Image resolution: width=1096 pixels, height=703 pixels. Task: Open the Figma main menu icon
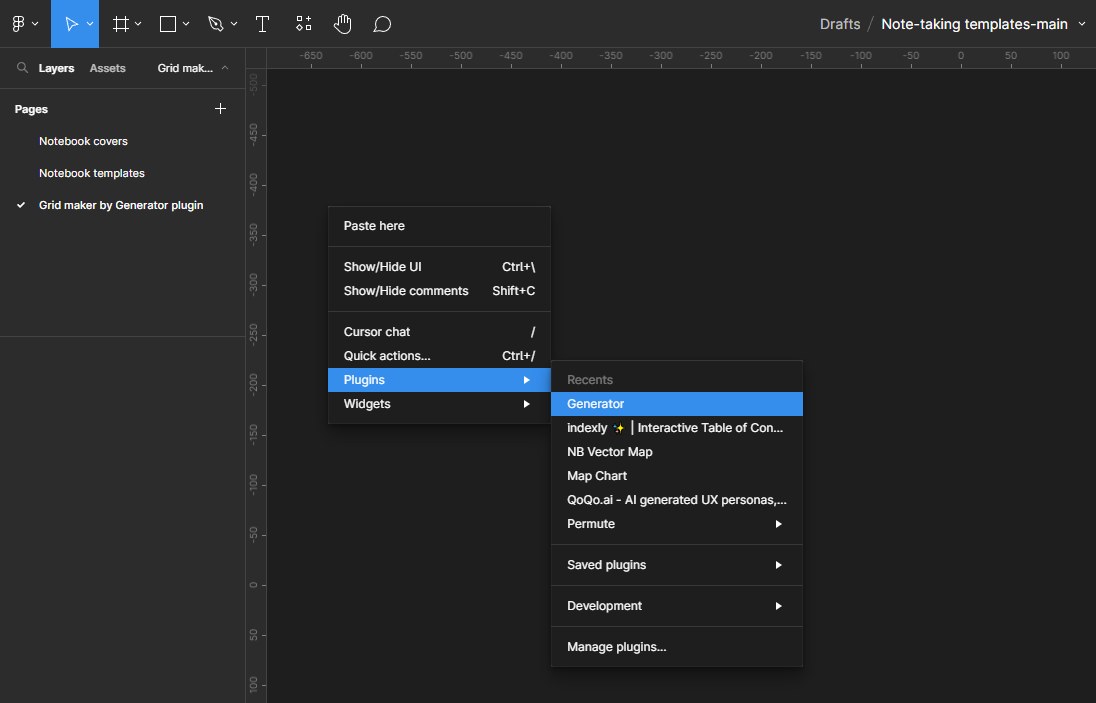click(19, 24)
